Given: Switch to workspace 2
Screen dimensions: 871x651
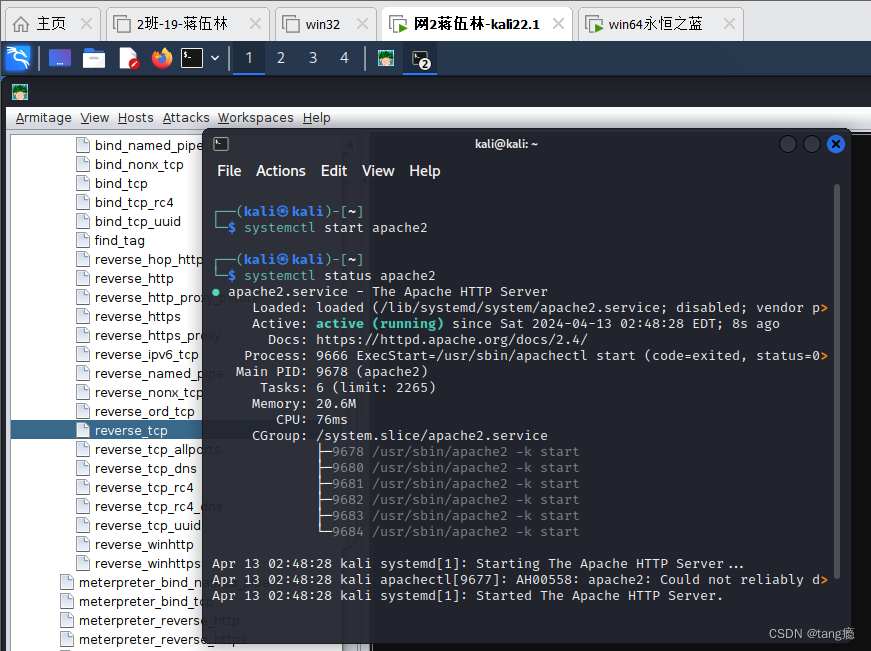Looking at the screenshot, I should coord(281,58).
